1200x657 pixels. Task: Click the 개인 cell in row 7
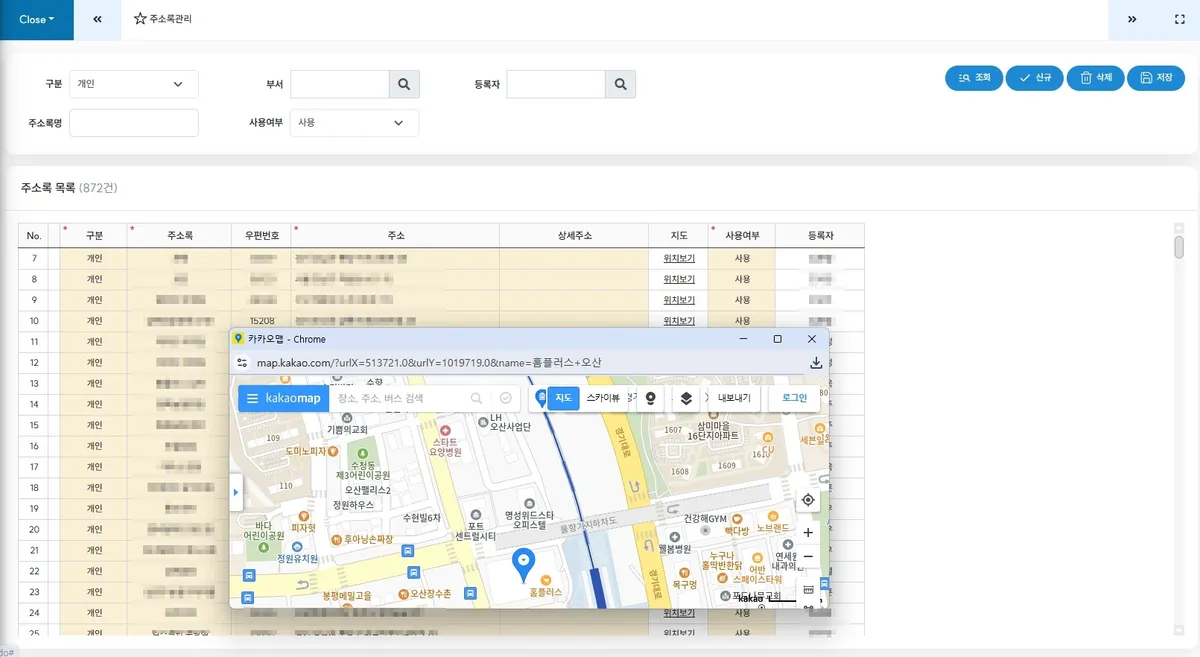(x=94, y=258)
